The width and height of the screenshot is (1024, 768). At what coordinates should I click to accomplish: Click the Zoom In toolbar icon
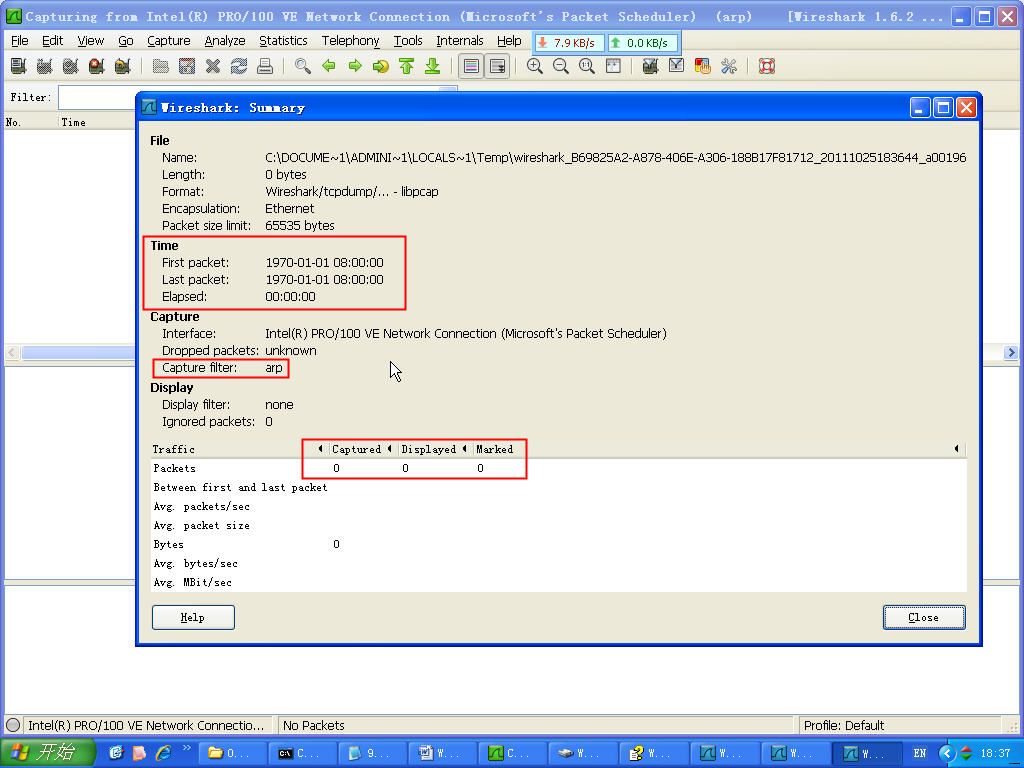pyautogui.click(x=535, y=66)
